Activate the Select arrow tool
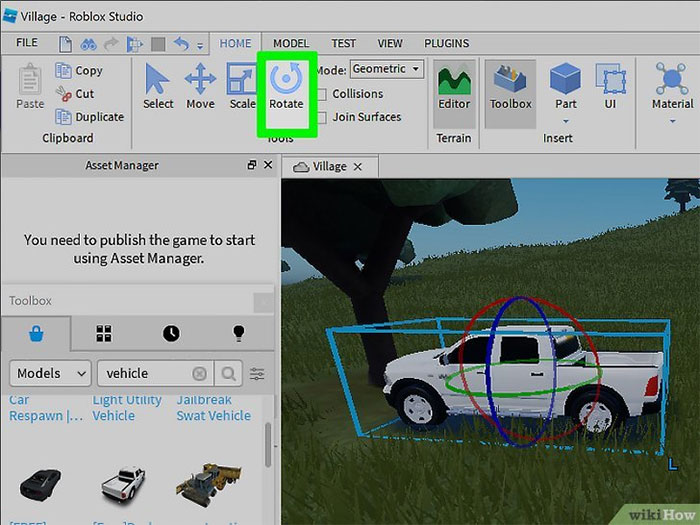 pyautogui.click(x=158, y=86)
